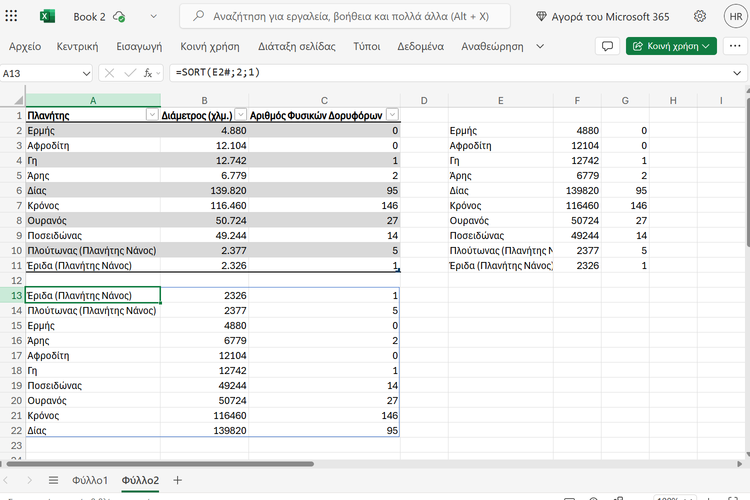
Task: Open the all sheets list icon
Action: (x=54, y=481)
